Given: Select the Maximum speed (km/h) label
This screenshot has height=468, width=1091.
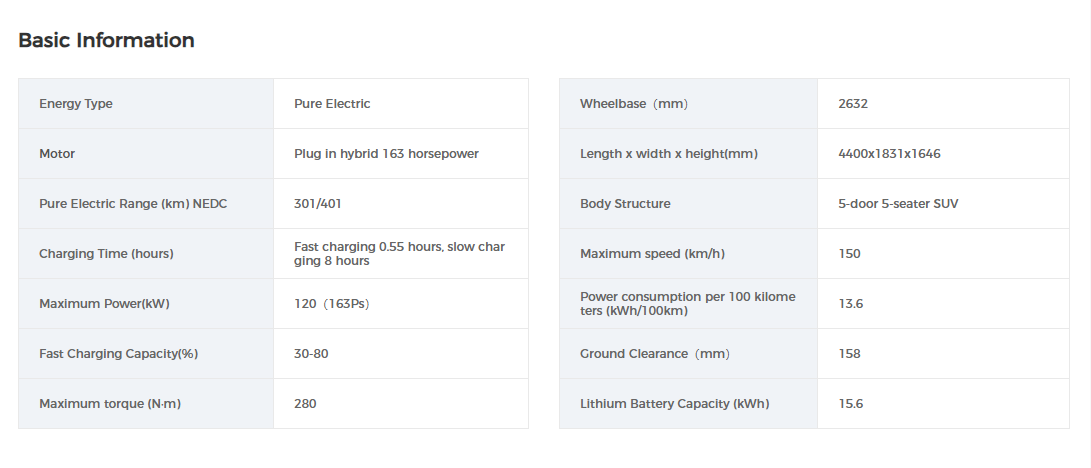Looking at the screenshot, I should 652,254.
